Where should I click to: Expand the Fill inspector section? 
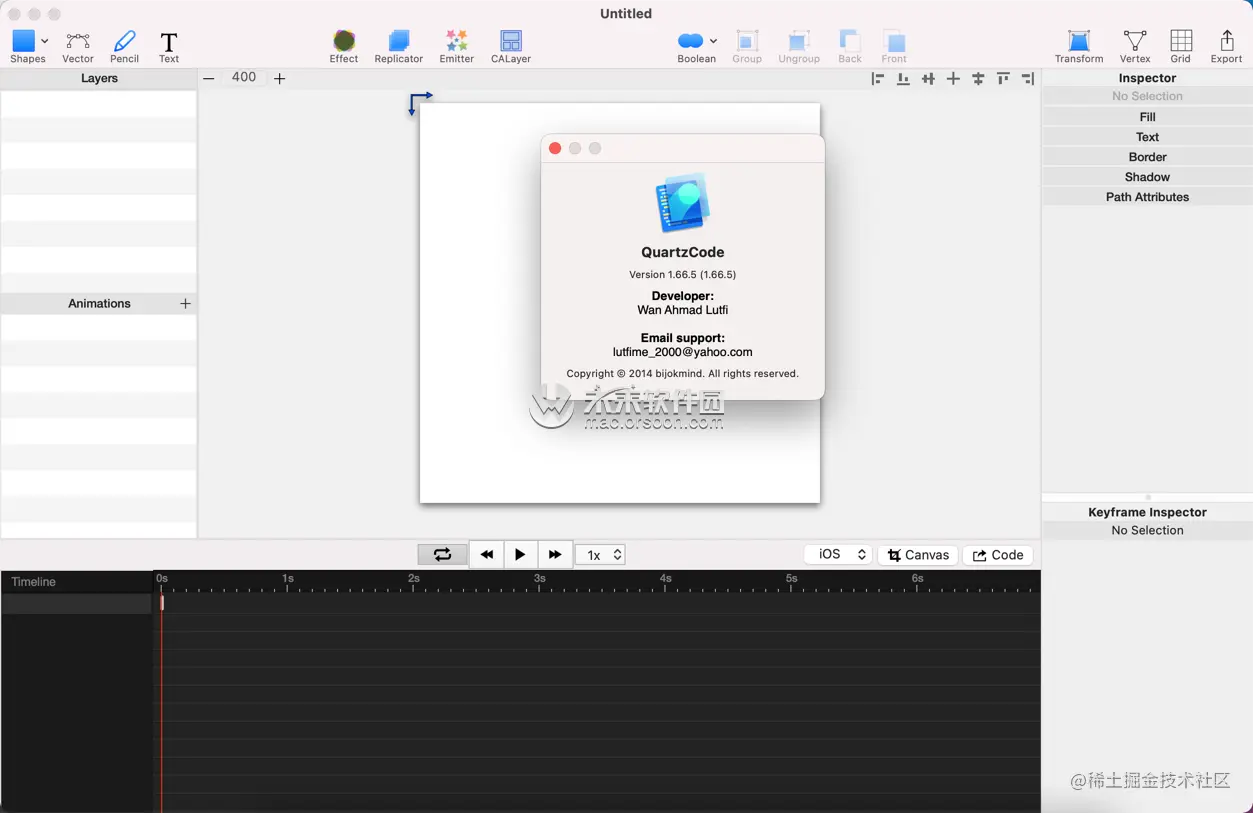[1147, 117]
